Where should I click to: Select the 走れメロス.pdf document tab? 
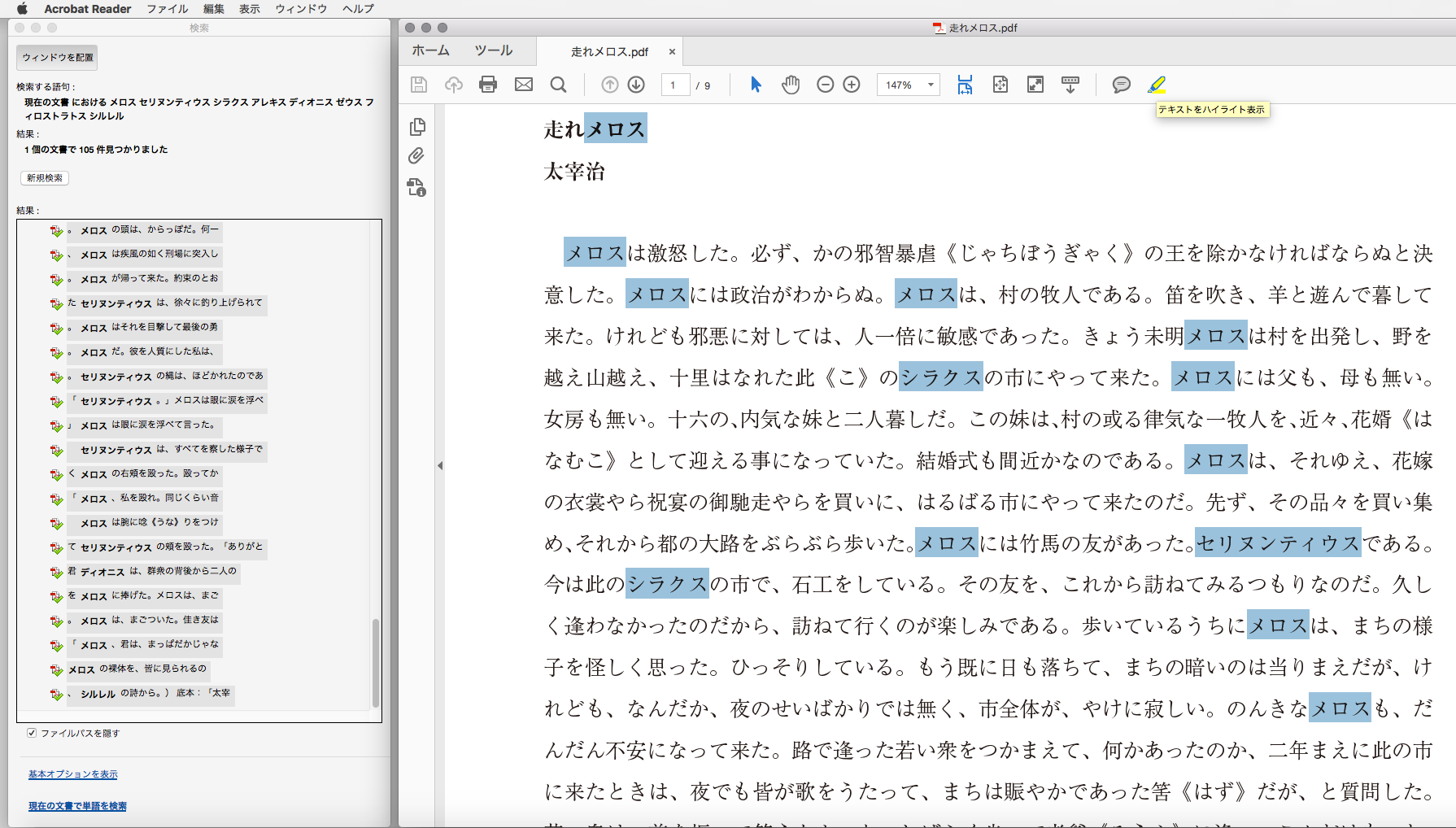[x=609, y=51]
